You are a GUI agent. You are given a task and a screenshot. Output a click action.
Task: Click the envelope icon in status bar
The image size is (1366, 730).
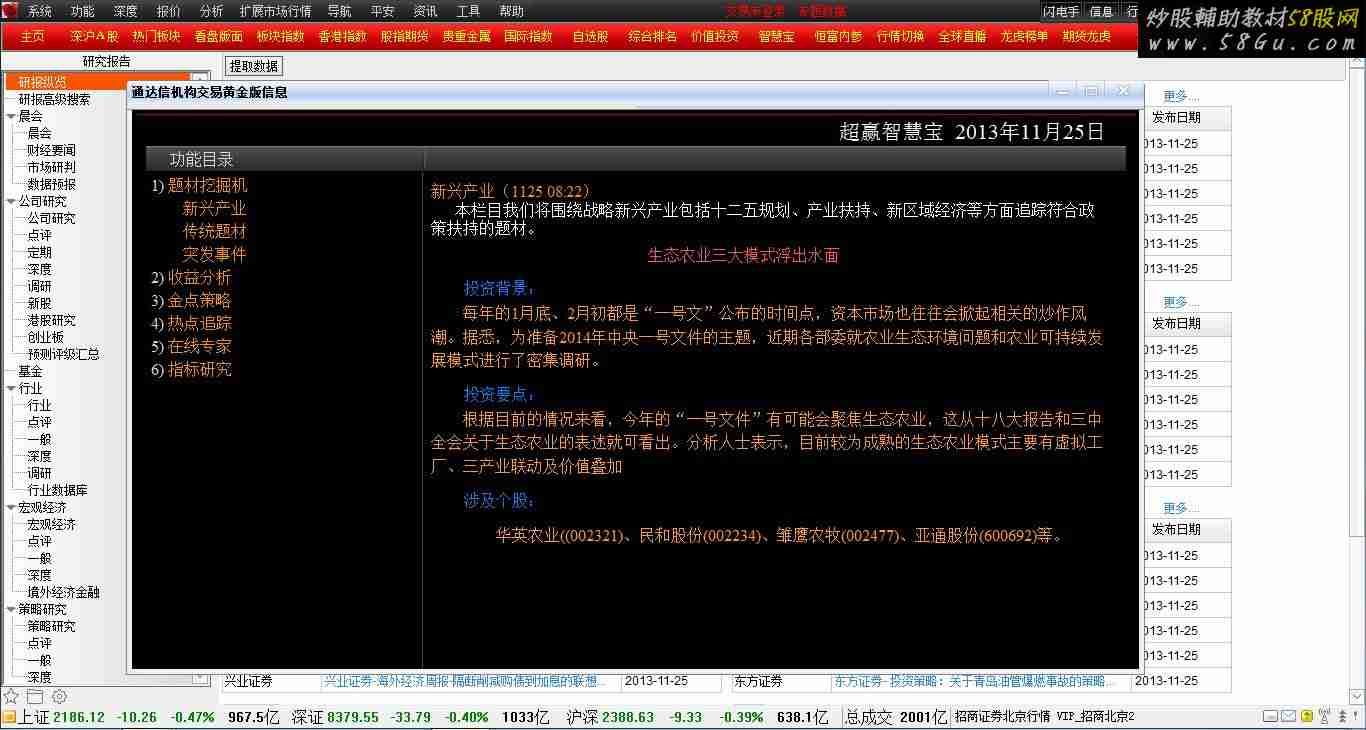point(1289,717)
